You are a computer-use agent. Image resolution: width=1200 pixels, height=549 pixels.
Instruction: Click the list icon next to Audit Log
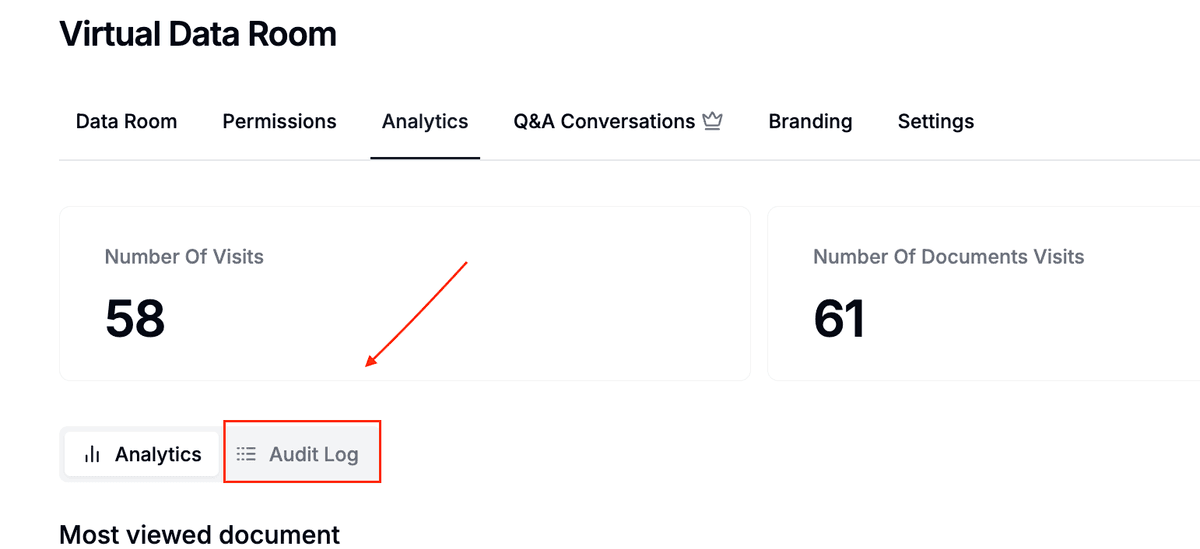point(246,454)
